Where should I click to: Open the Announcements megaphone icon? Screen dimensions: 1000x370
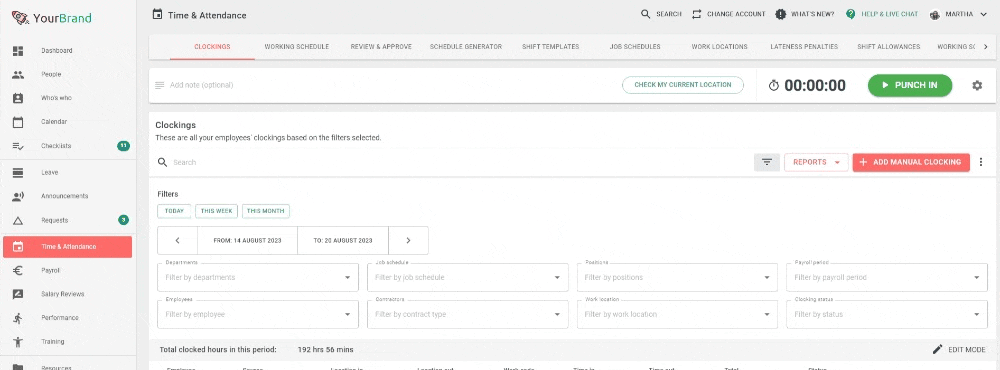click(18, 196)
